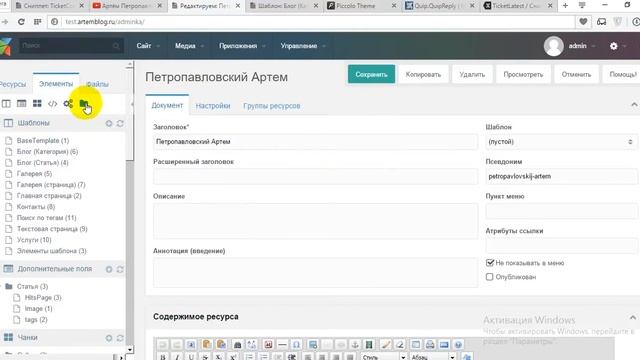Click the Bold button in the editor toolbar
This screenshot has width=640, height=360.
pyautogui.click(x=162, y=357)
